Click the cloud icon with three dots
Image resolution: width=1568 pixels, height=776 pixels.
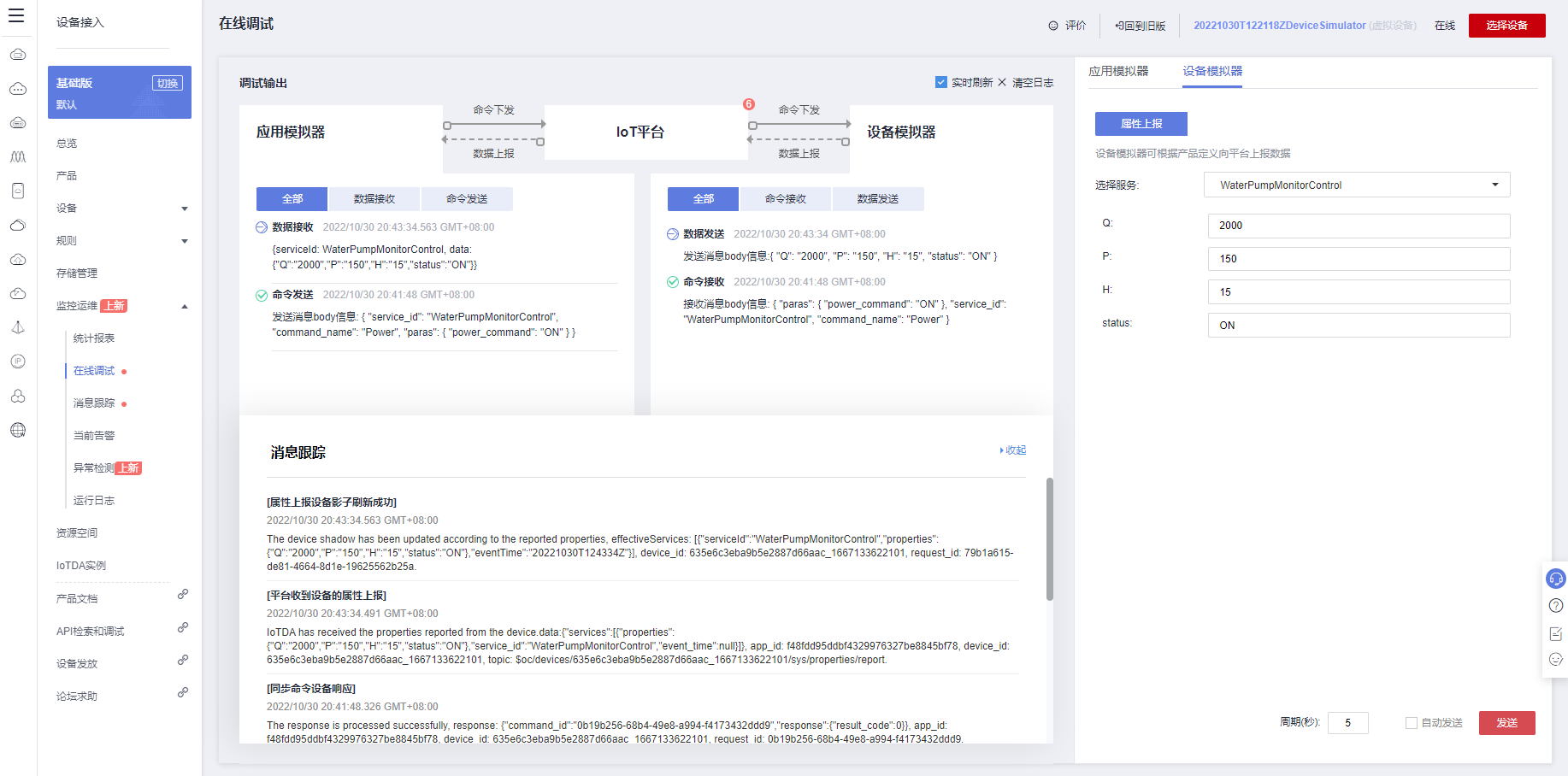pos(18,88)
